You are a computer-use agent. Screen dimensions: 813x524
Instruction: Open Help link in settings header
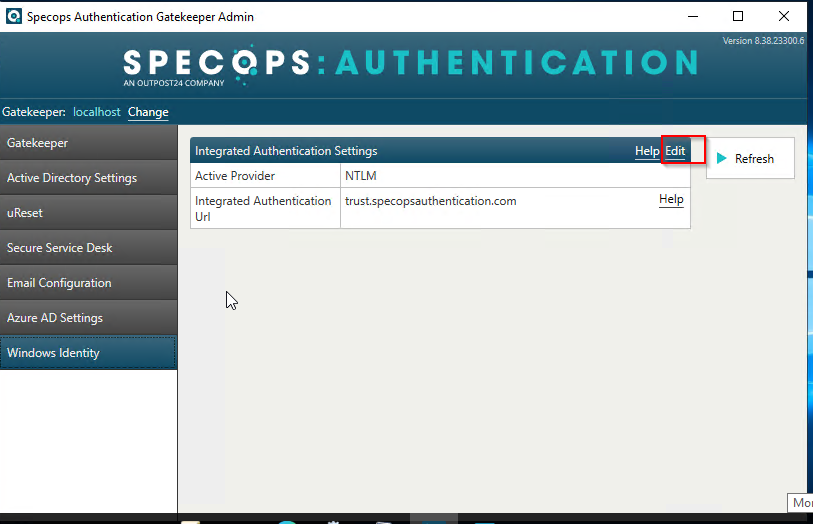[647, 151]
